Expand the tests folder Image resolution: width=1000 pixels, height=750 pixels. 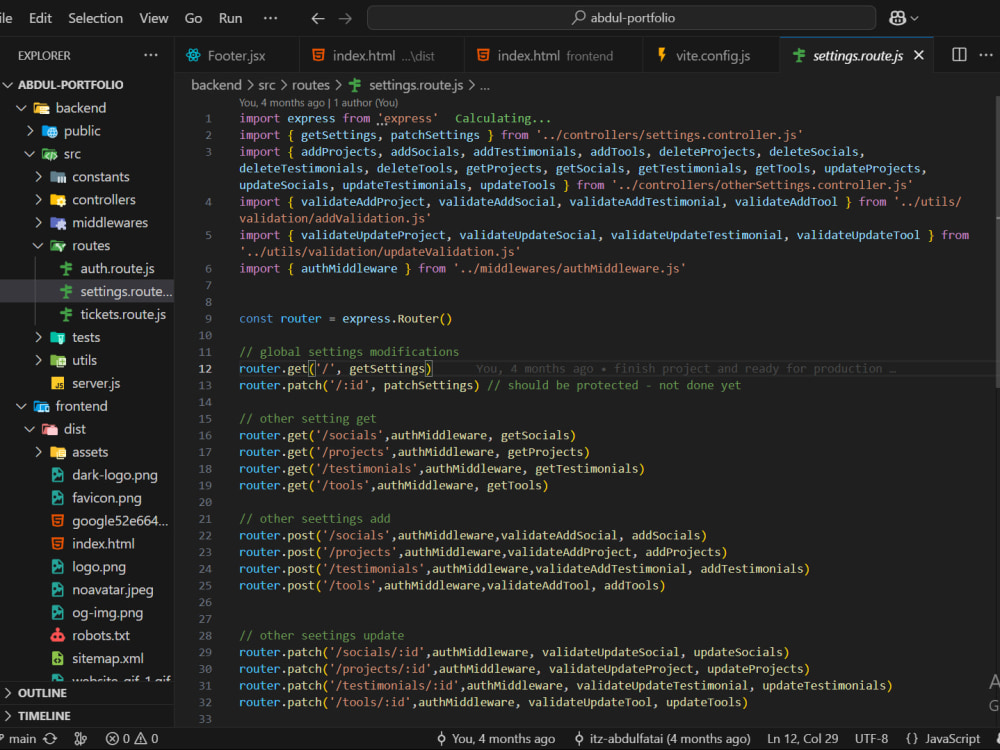click(x=85, y=337)
